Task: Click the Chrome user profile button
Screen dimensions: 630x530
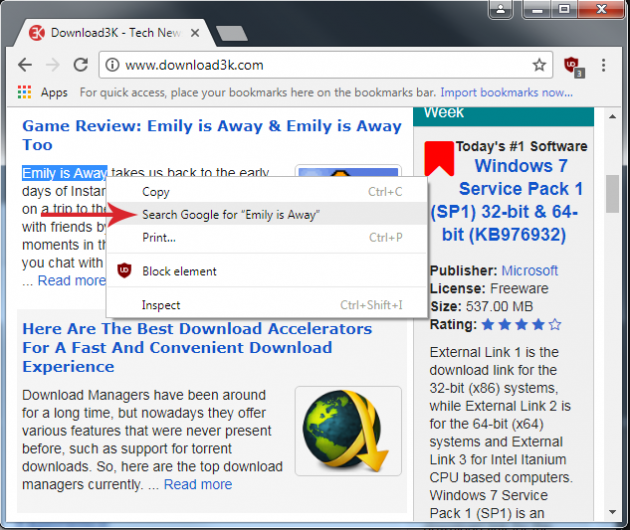Action: pyautogui.click(x=501, y=10)
